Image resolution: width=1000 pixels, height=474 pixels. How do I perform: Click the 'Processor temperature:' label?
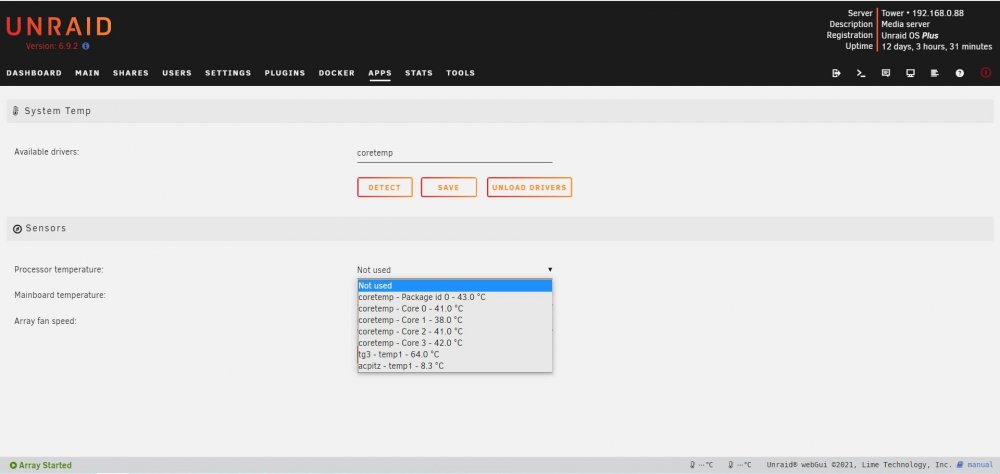tap(59, 270)
